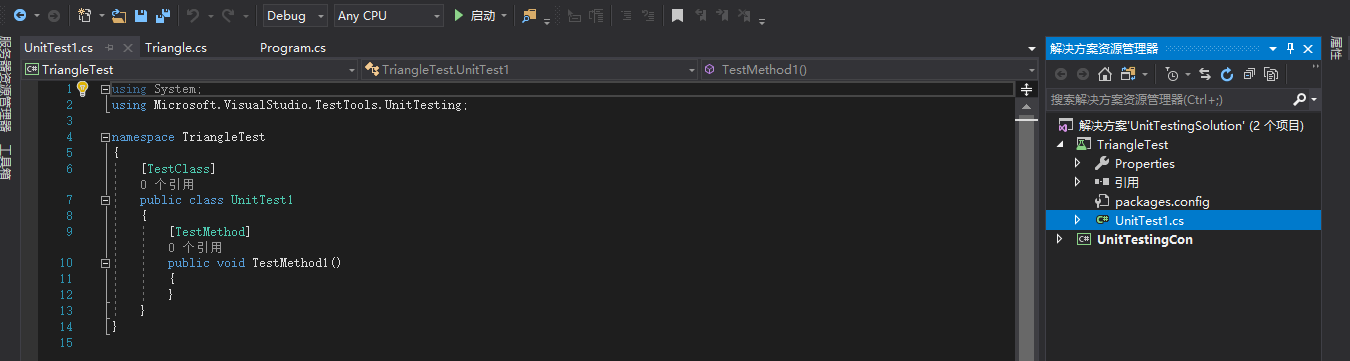Click the editor split window handle
Screen dimensions: 1350x361
(x=1026, y=89)
